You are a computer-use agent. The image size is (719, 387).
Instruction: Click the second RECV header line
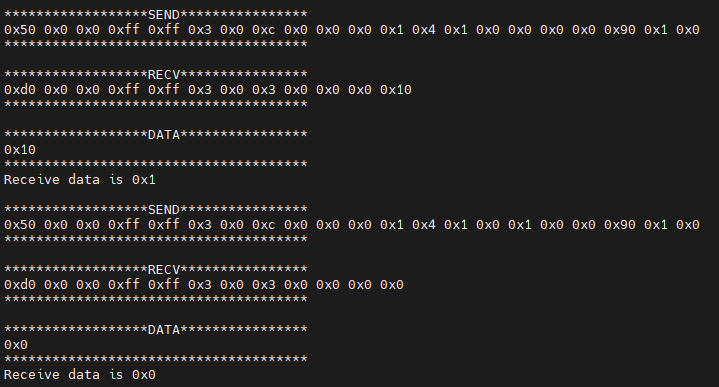155,270
